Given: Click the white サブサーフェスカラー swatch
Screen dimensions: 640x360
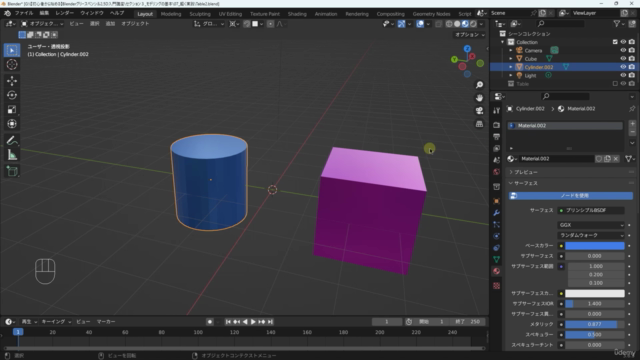Looking at the screenshot, I should coord(595,293).
